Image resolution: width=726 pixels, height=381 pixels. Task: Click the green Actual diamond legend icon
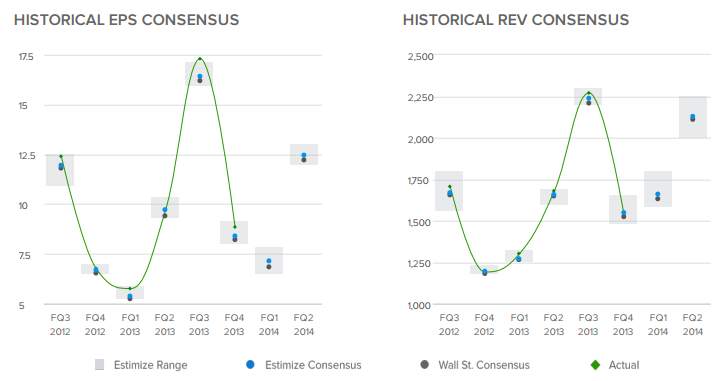click(595, 365)
